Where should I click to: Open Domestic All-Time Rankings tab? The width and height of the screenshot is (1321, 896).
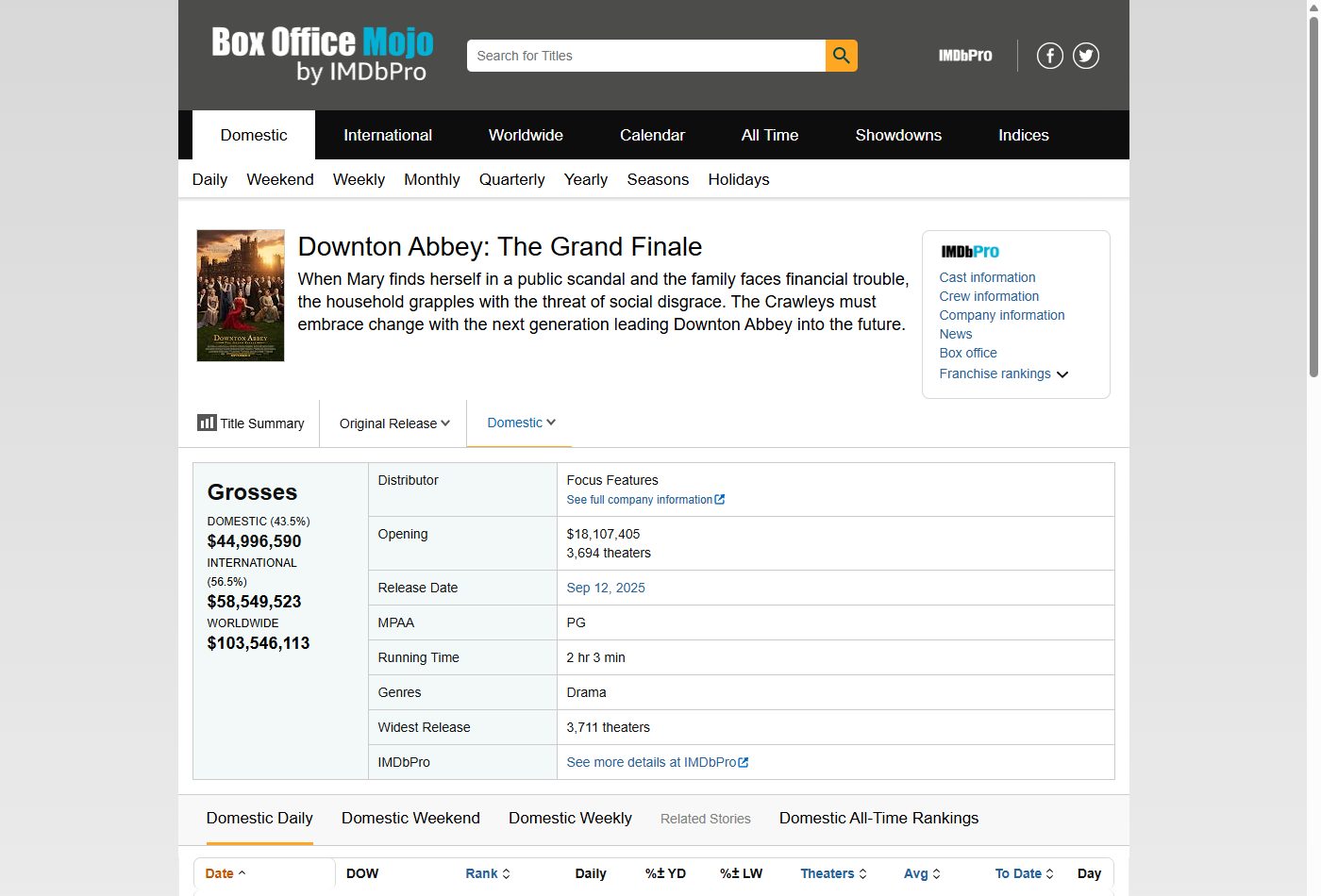(878, 819)
